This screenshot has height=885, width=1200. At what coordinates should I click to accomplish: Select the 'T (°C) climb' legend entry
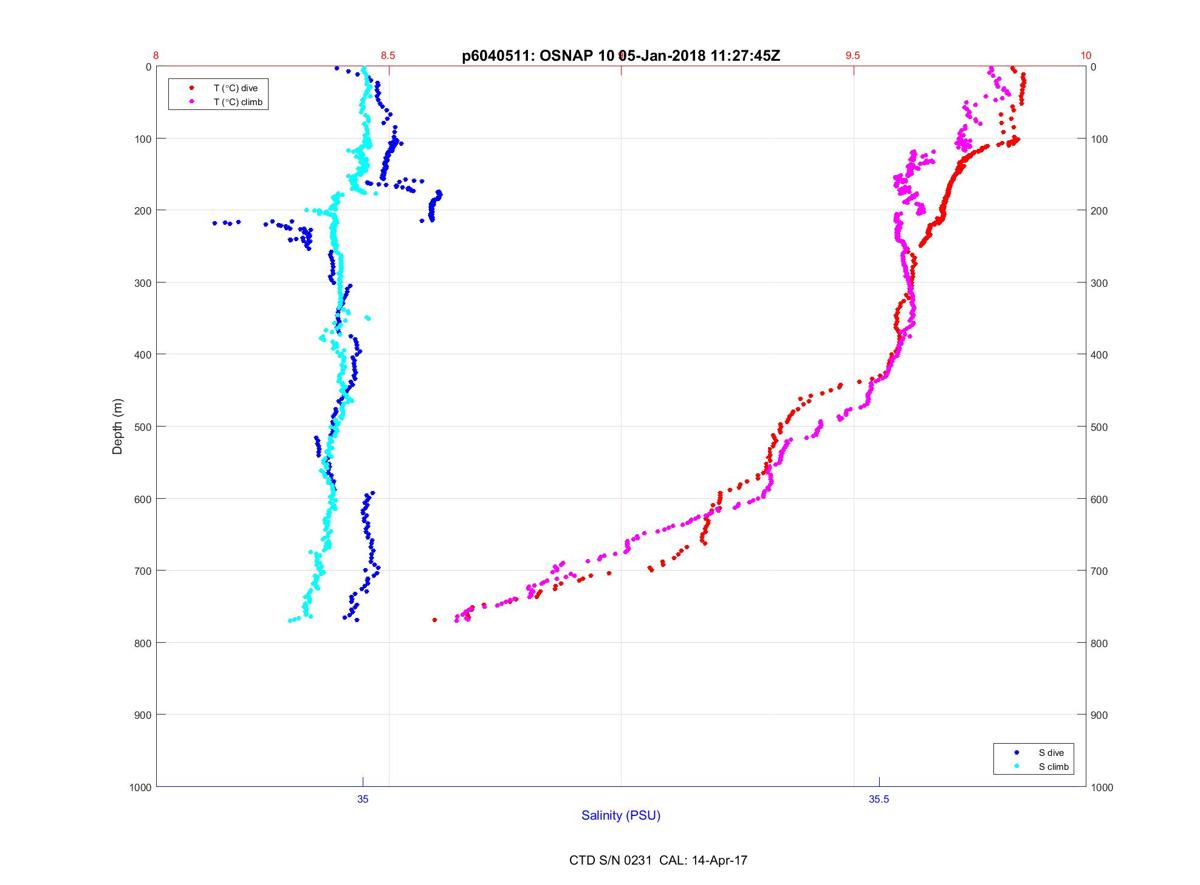237,102
